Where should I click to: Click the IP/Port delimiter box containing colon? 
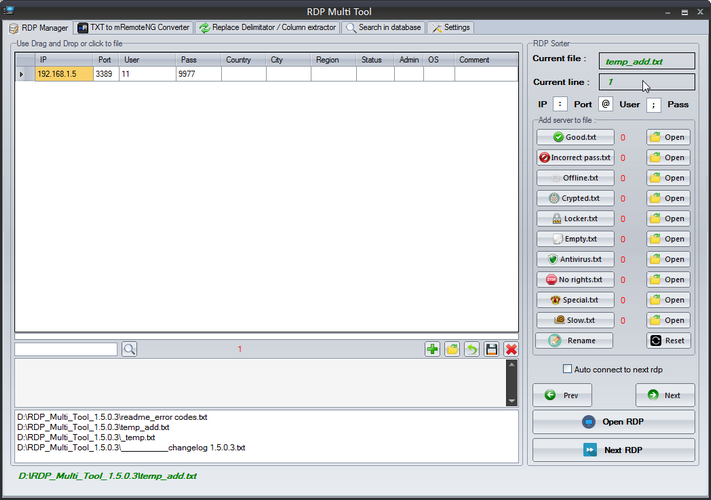pos(560,104)
